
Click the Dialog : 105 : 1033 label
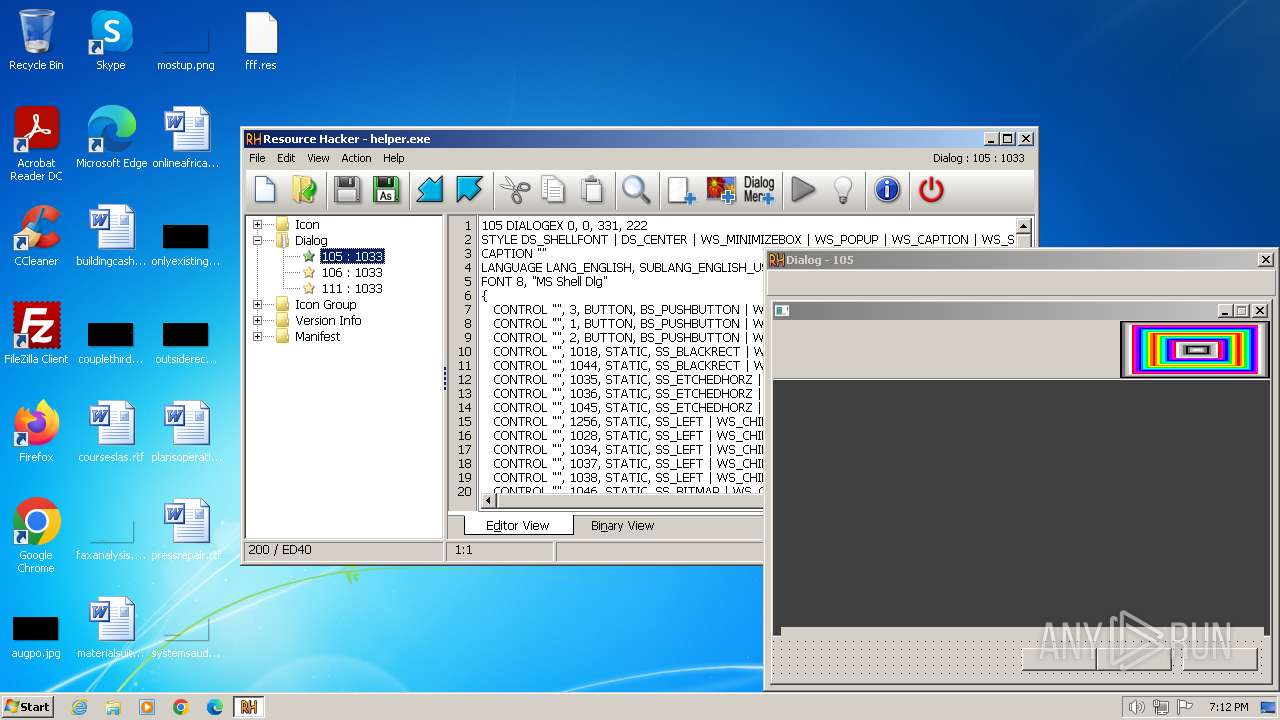click(x=979, y=158)
